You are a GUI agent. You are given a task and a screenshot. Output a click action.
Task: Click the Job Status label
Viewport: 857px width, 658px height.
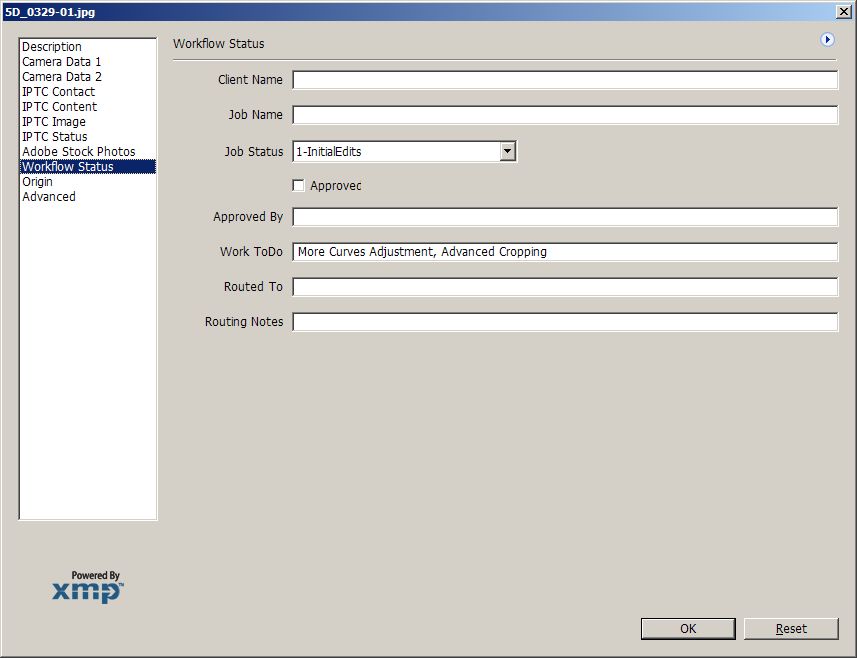coord(254,152)
